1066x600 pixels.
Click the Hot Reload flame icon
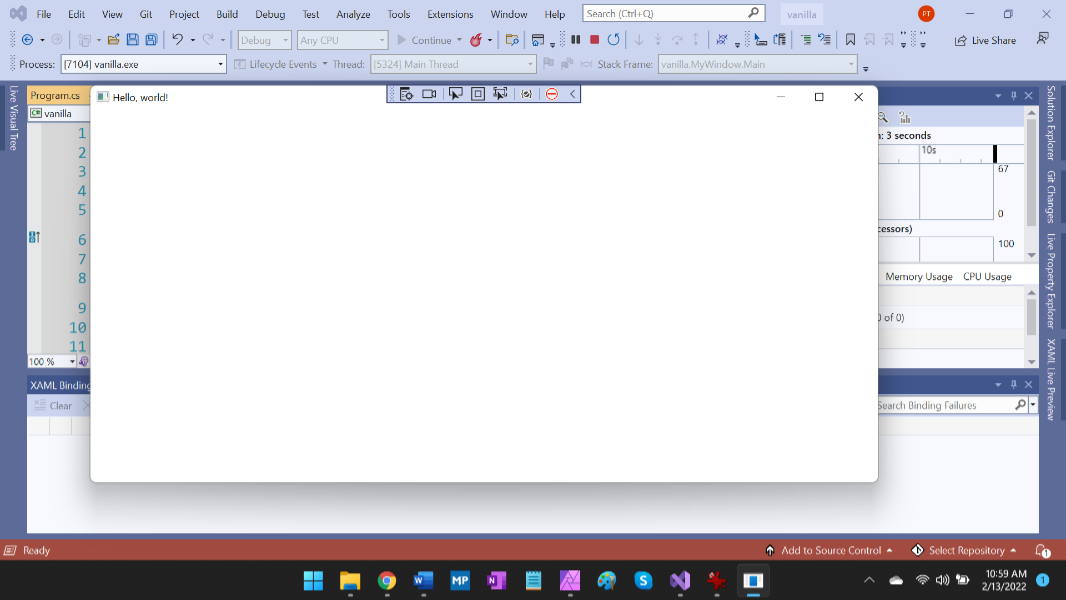point(476,40)
